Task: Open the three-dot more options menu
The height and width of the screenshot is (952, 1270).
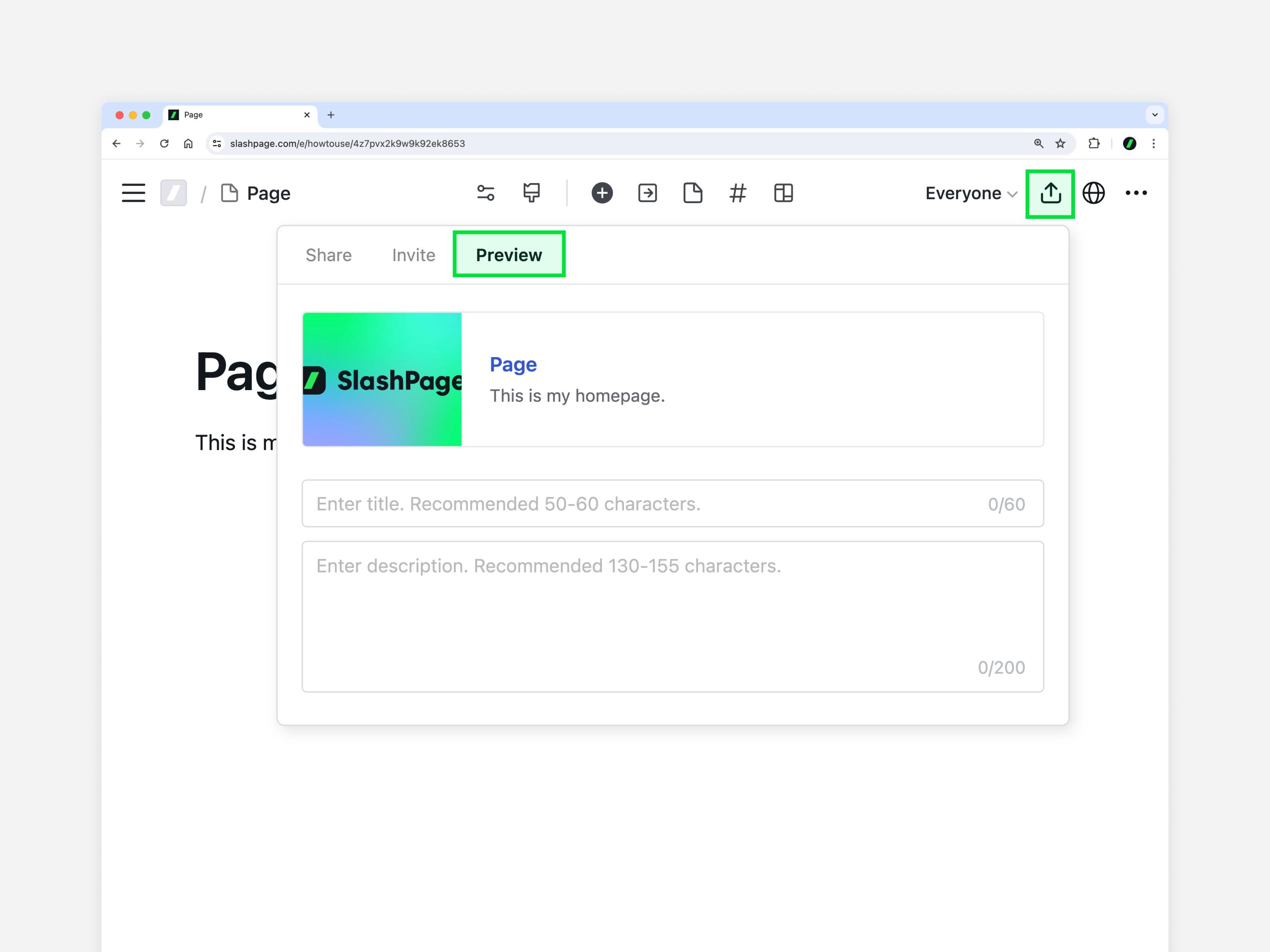Action: point(1136,193)
